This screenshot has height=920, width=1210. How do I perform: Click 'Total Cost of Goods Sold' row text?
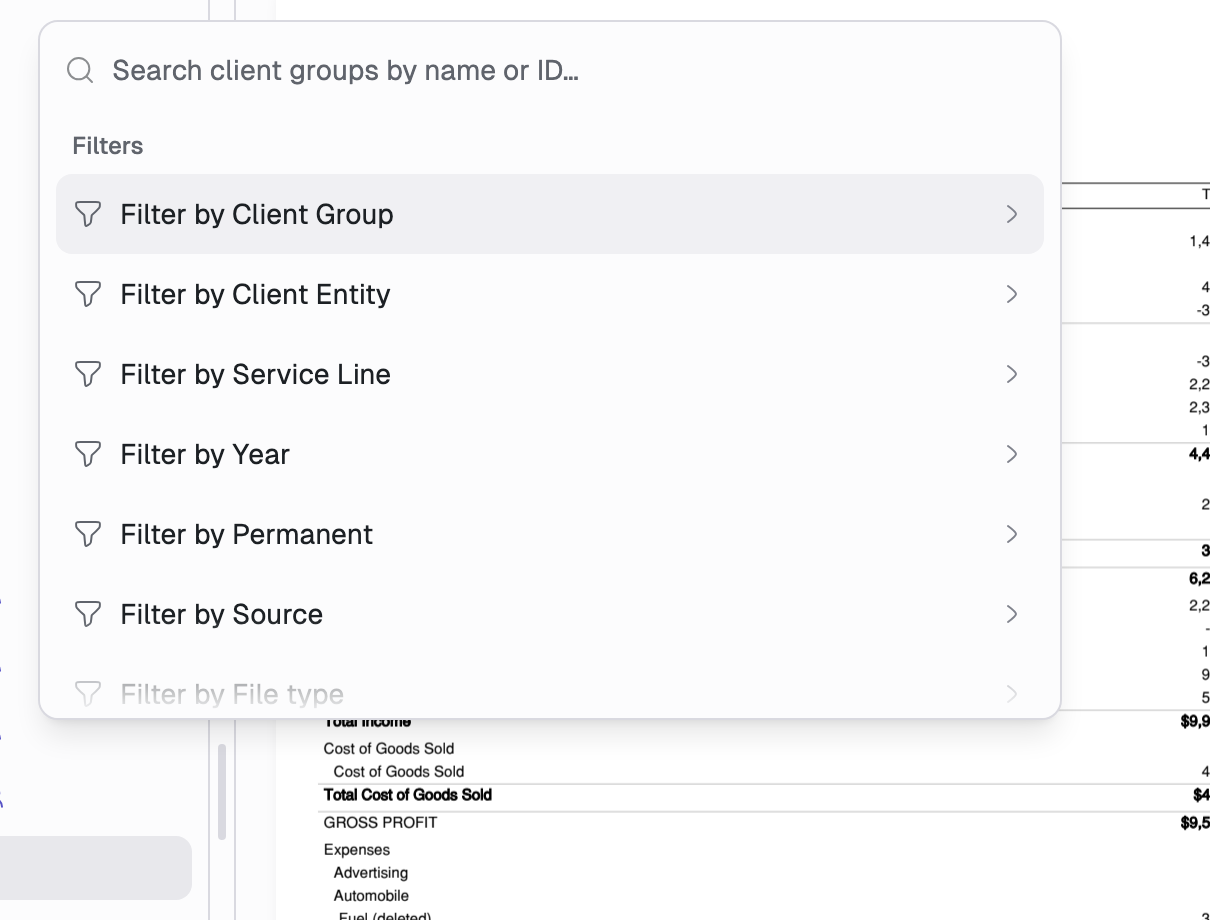pos(408,795)
